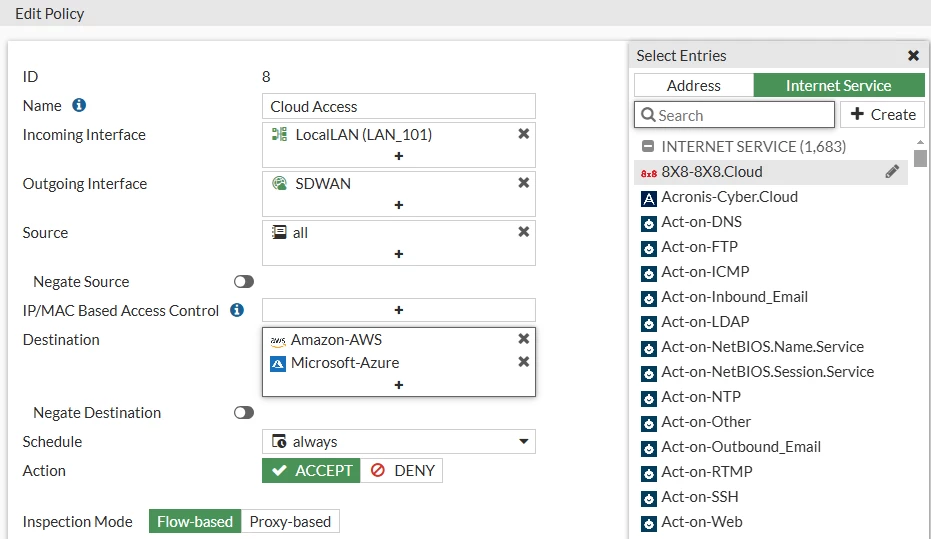Click the SDWAN globe icon
The height and width of the screenshot is (539, 931).
tap(279, 183)
